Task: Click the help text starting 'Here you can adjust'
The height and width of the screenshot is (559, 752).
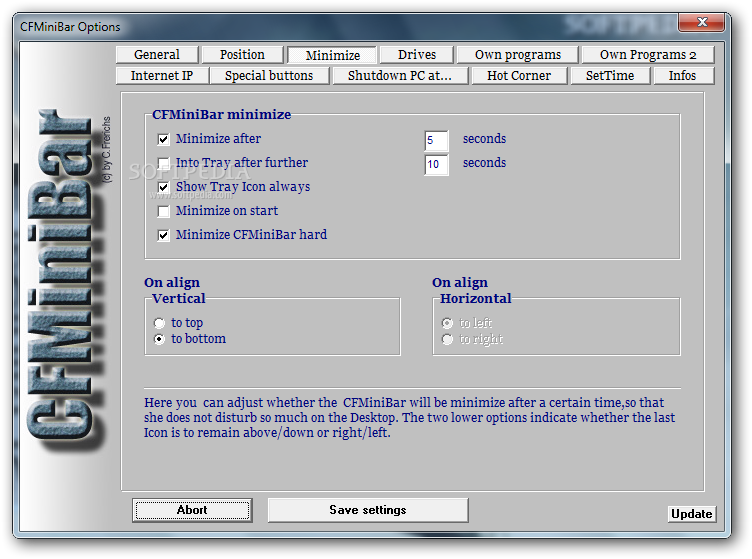Action: (410, 418)
